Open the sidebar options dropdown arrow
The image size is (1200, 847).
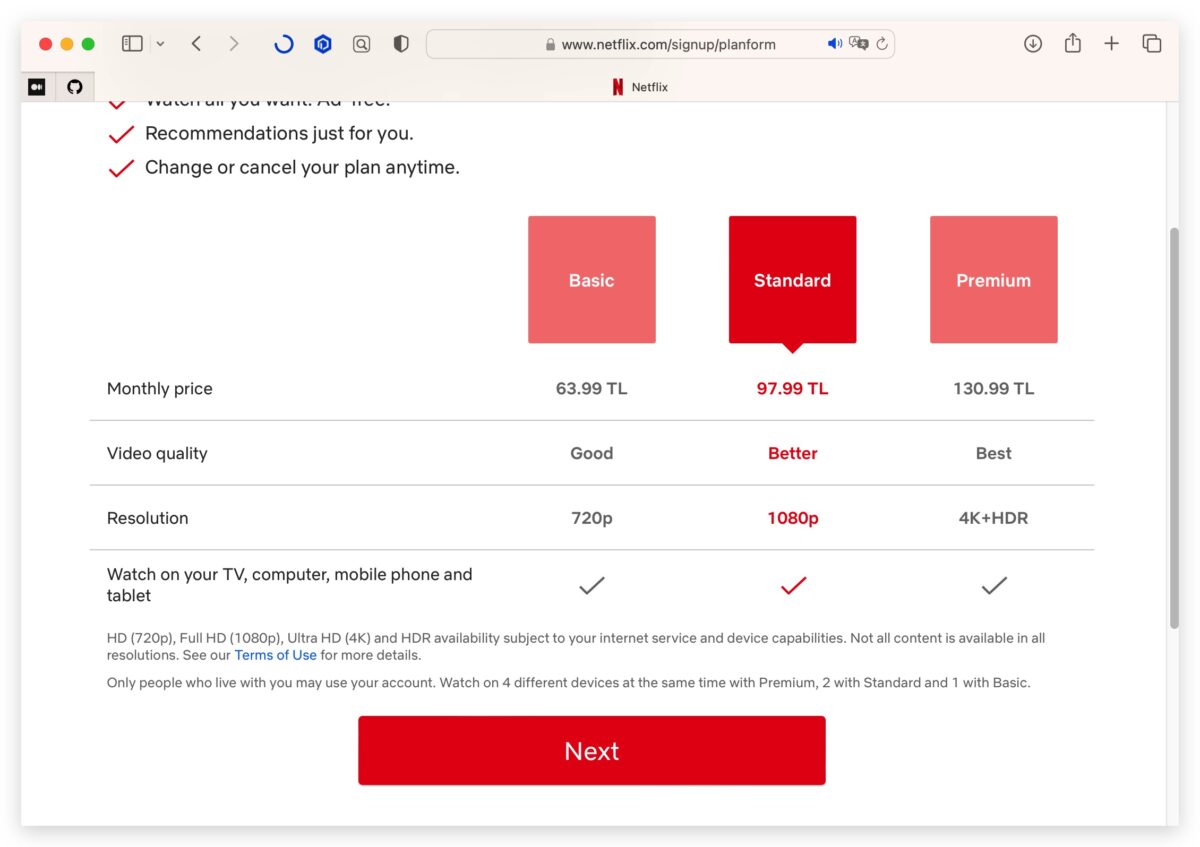[160, 44]
